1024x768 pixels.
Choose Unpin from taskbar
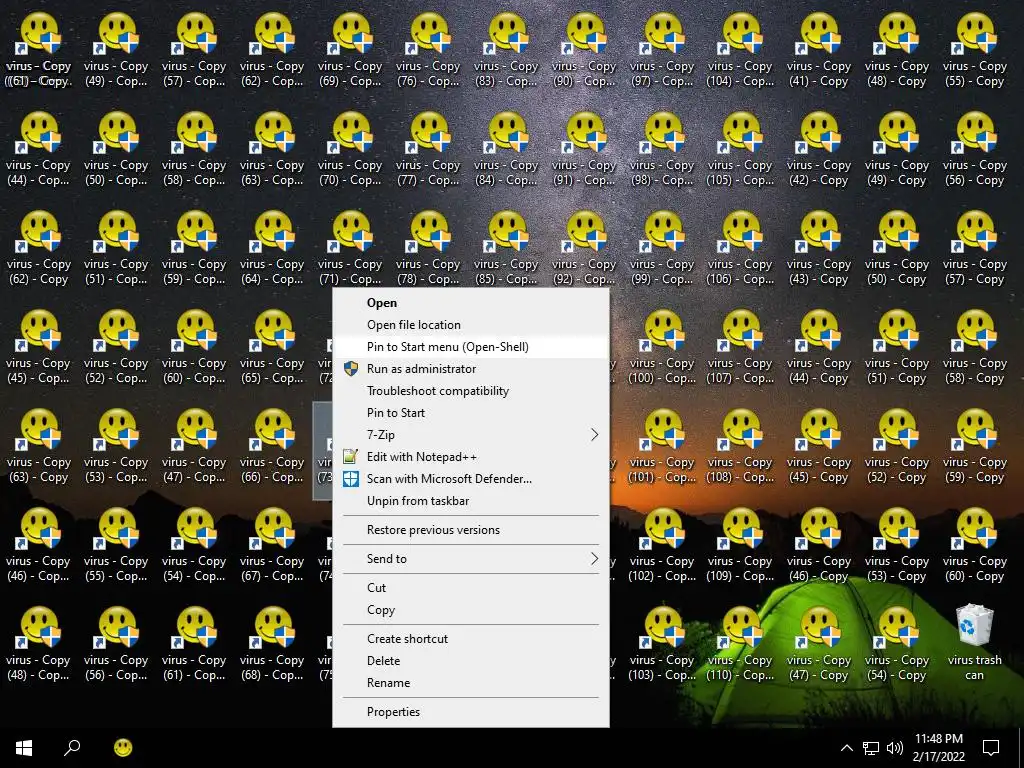[471, 501]
